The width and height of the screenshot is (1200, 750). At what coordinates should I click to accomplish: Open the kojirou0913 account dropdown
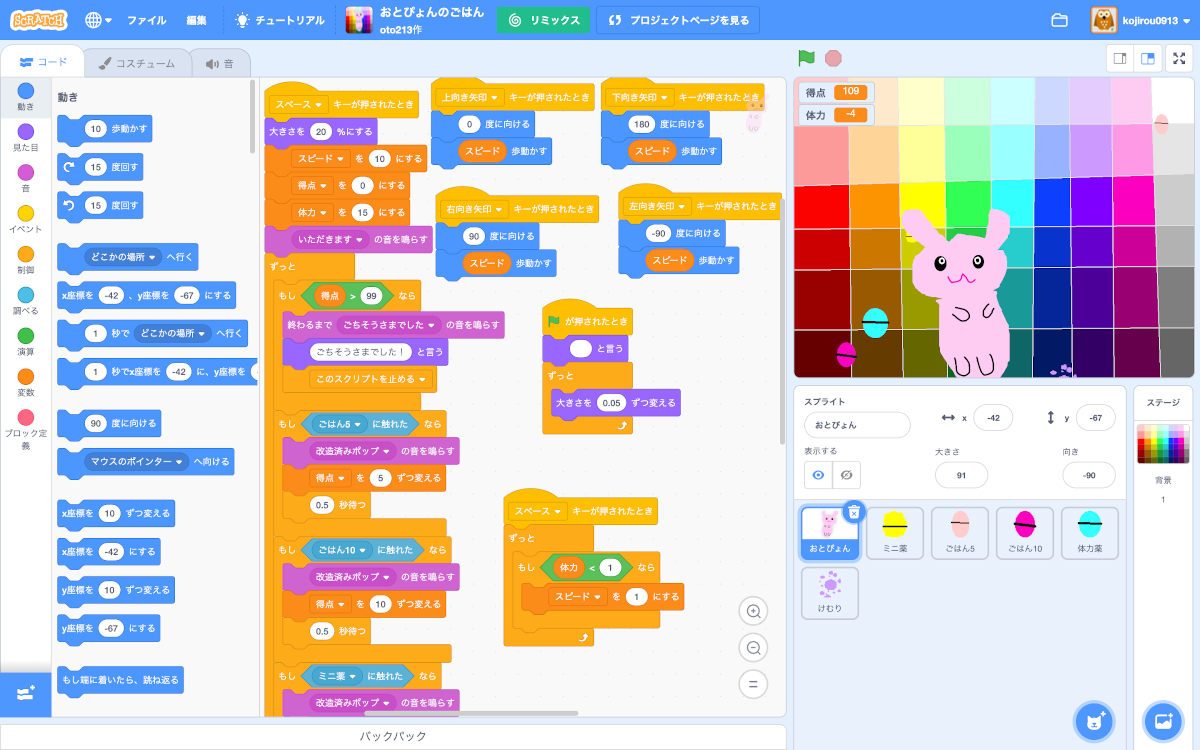pyautogui.click(x=1149, y=19)
